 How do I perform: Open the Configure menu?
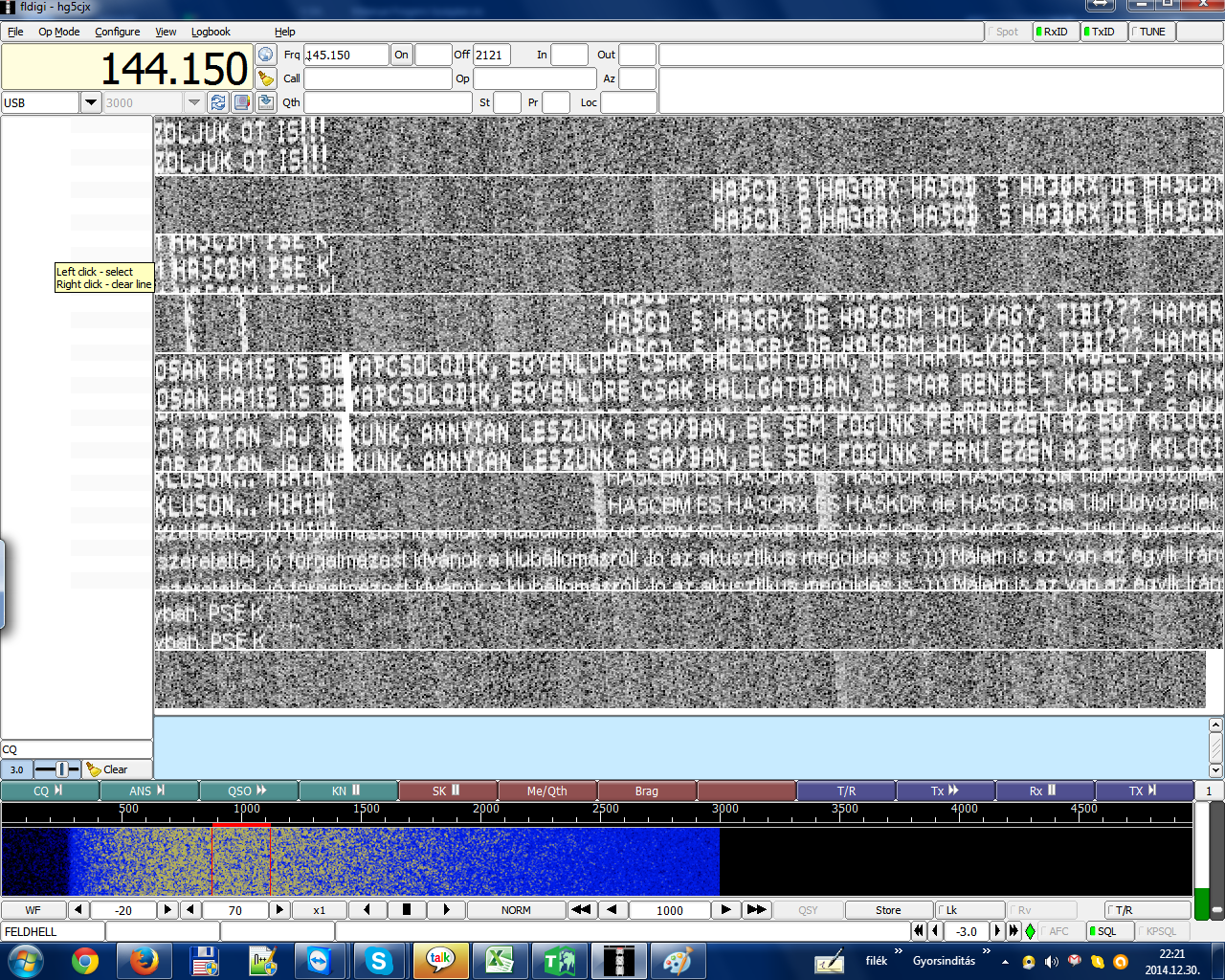coord(117,32)
